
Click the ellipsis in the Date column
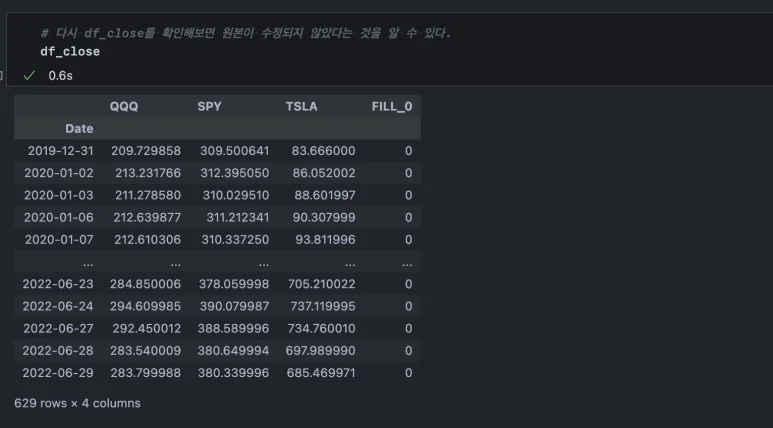[87, 262]
